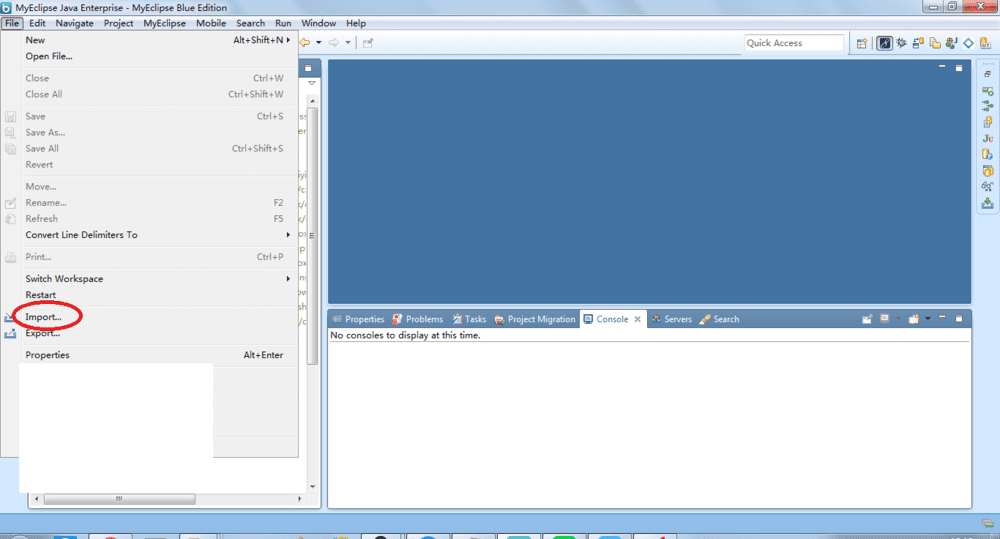The height and width of the screenshot is (539, 1000).
Task: Click the Quick Access search field
Action: click(x=793, y=43)
